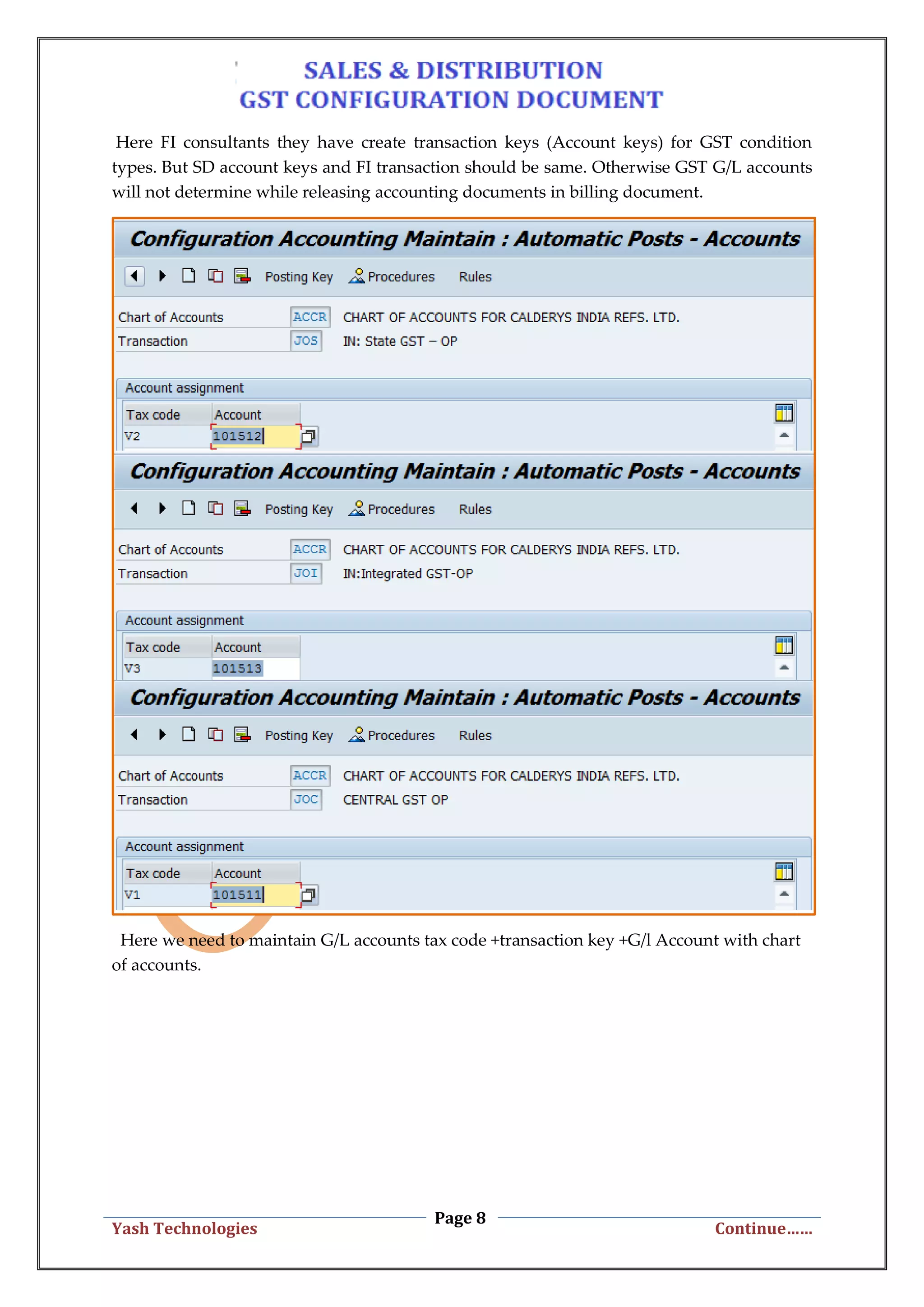Click copy icon in JOI transaction toolbar

click(x=215, y=508)
